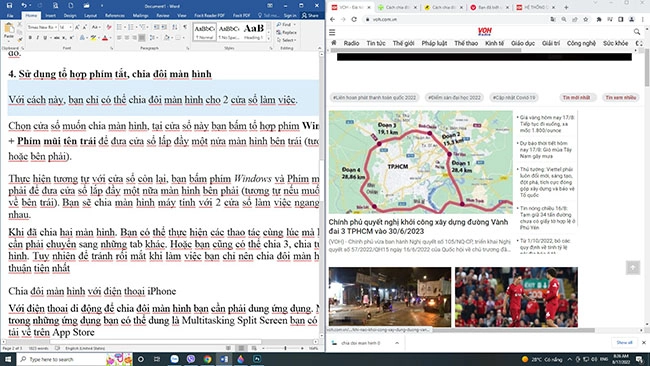Bookmark this page with star icon
Screen dimensions: 650x366
(x=585, y=19)
